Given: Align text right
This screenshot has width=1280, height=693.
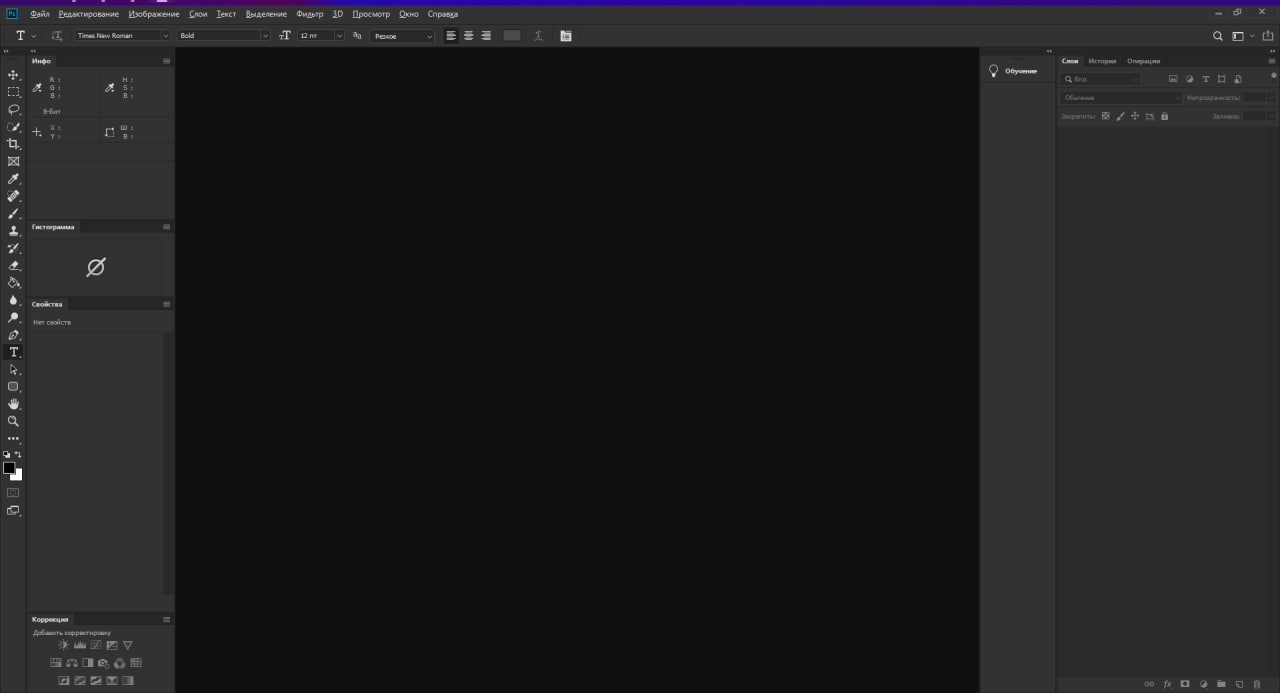Looking at the screenshot, I should 486,36.
